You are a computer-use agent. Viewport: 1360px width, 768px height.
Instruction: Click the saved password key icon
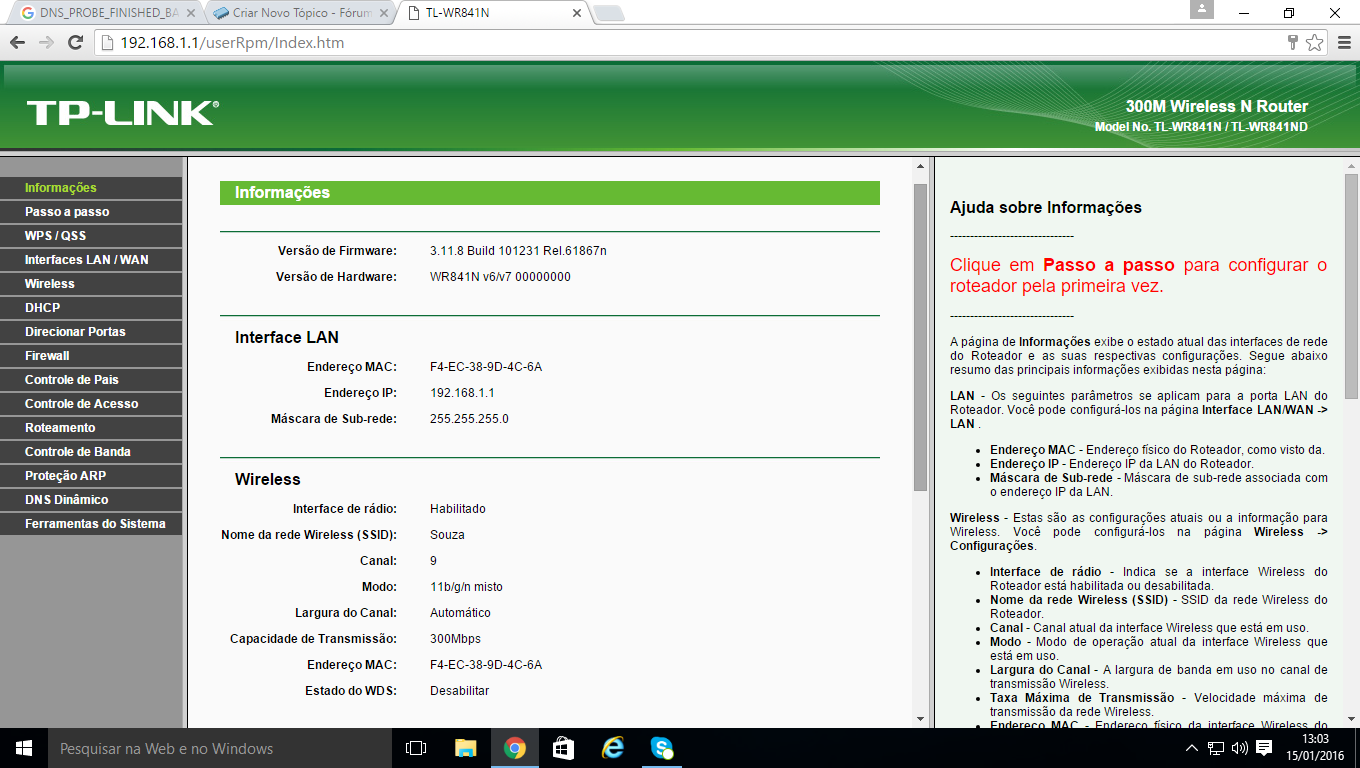coord(1293,43)
